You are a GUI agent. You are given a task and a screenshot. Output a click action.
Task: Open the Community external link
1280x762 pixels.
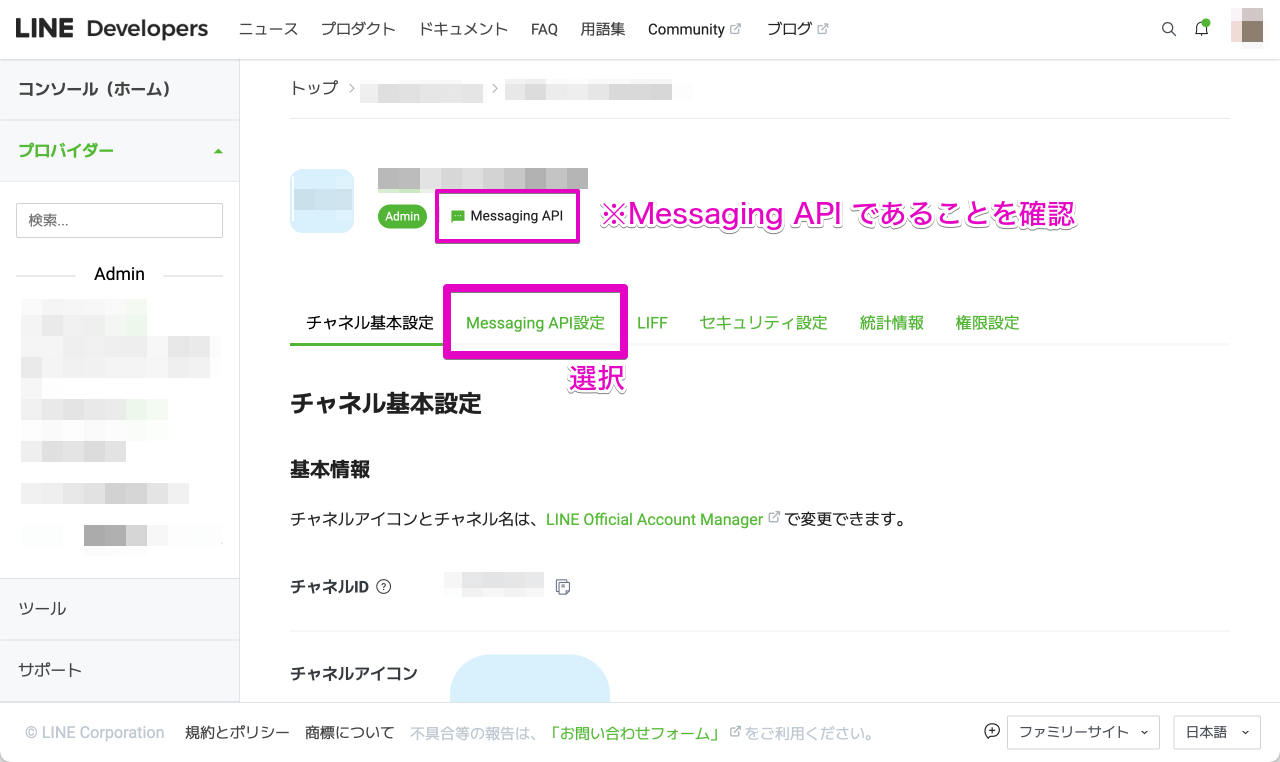(694, 29)
